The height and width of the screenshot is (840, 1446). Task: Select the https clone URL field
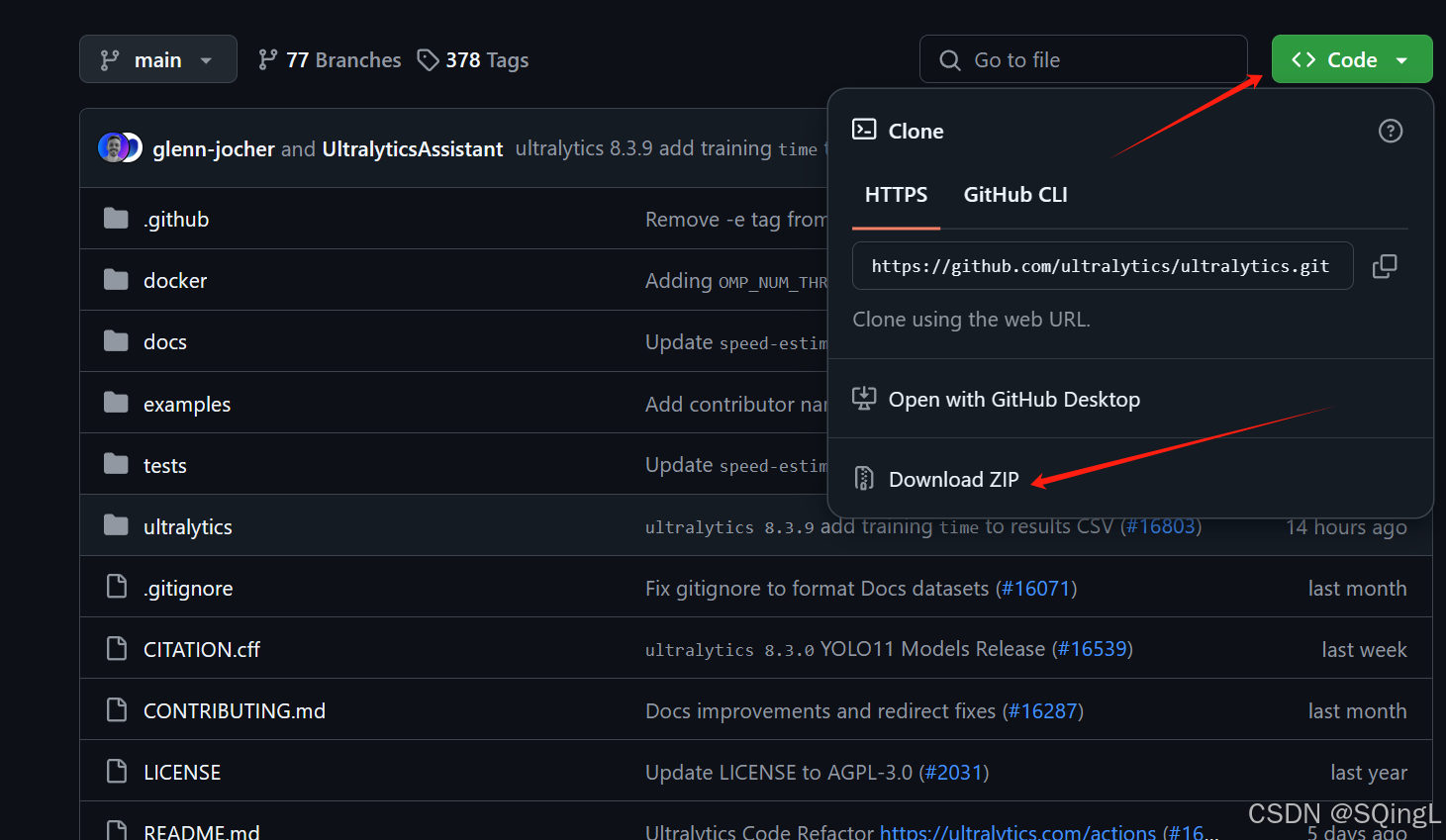tap(1103, 266)
